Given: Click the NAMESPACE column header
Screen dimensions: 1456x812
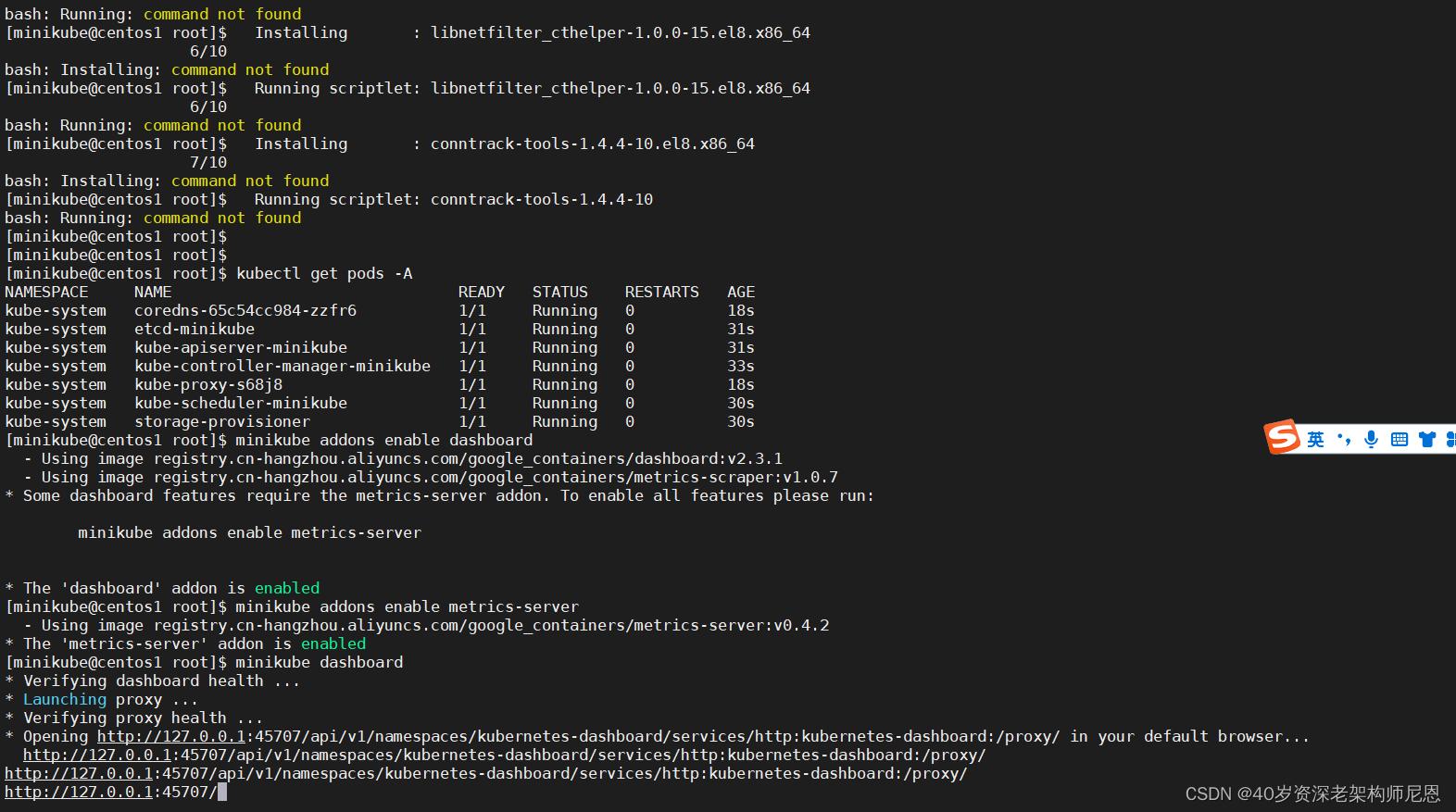Looking at the screenshot, I should coord(46,293).
